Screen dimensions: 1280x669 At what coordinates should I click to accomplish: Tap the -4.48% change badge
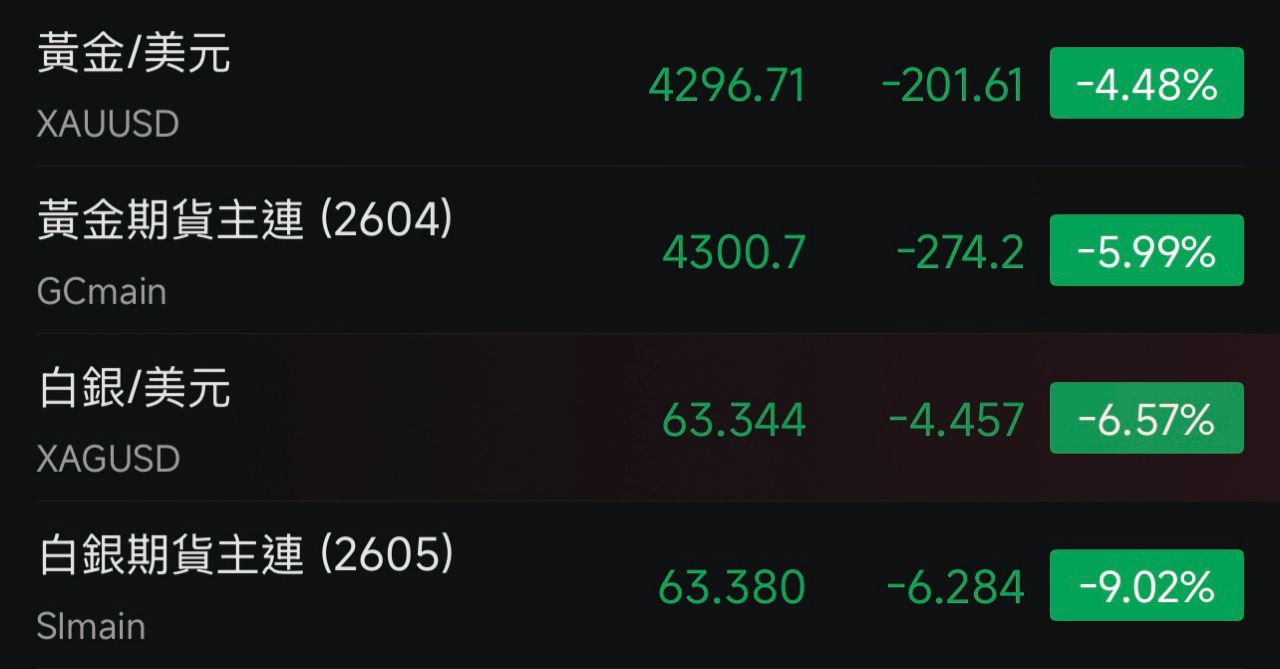[1146, 84]
